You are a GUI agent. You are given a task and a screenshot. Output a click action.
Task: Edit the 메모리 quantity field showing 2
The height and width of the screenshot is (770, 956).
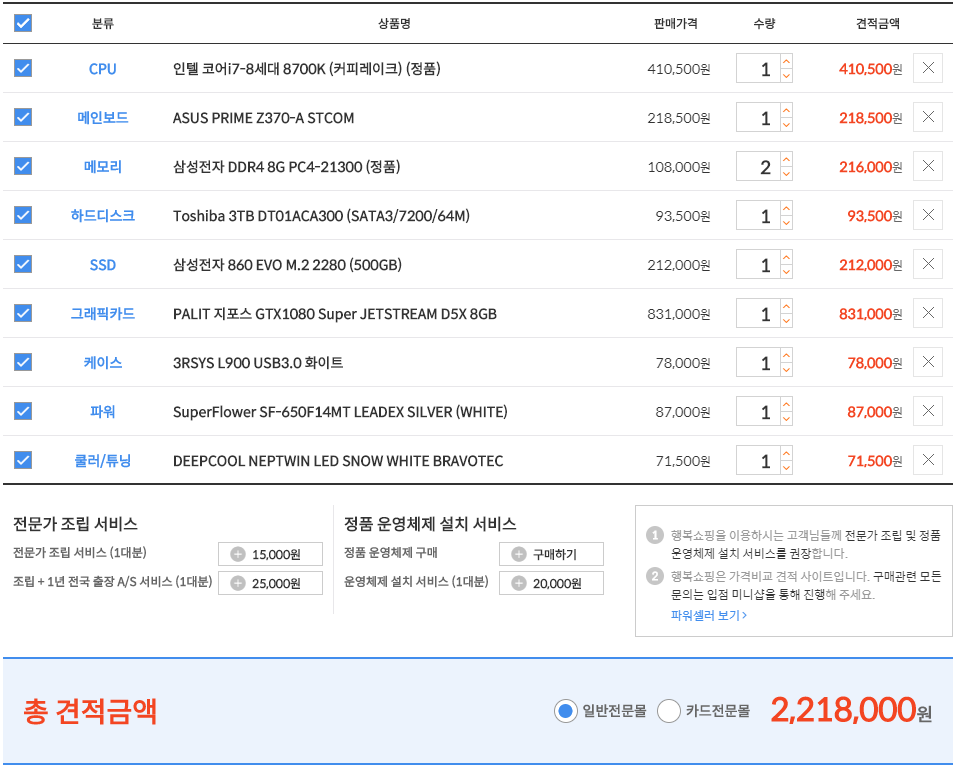pos(758,166)
